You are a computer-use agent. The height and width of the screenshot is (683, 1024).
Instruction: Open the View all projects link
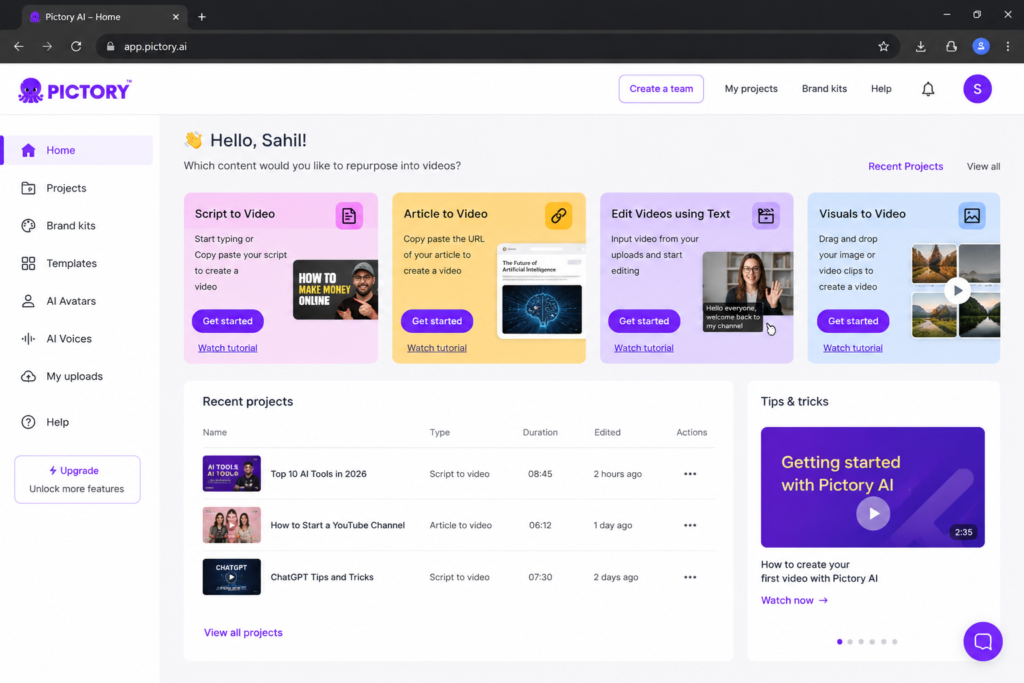point(243,632)
